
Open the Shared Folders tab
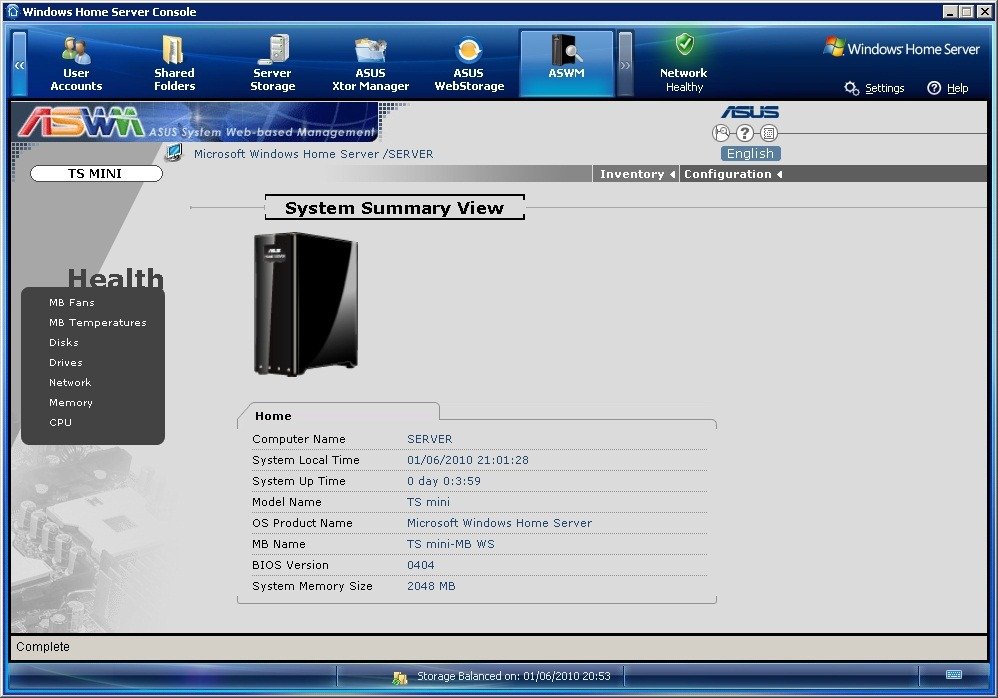174,64
